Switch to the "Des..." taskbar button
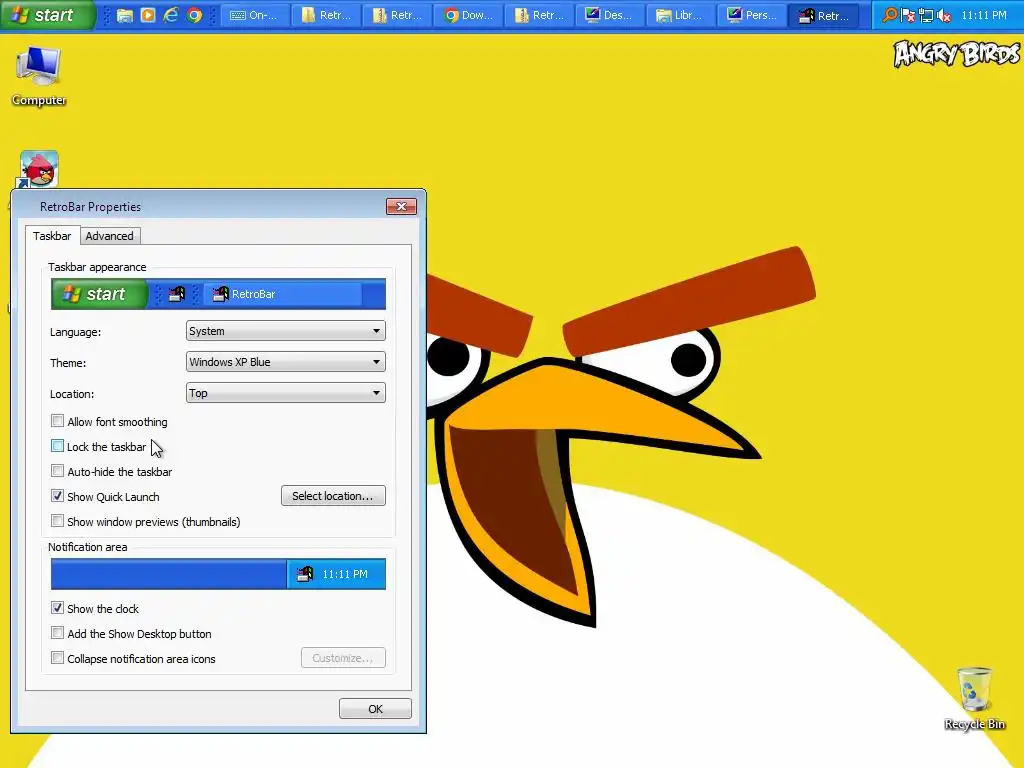1024x768 pixels. pyautogui.click(x=611, y=15)
